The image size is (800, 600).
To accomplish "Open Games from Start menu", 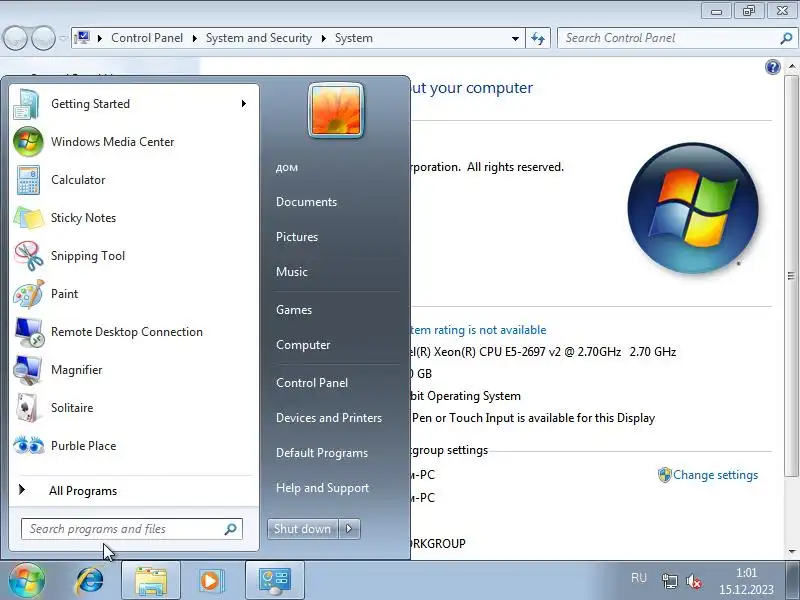I will coord(294,310).
